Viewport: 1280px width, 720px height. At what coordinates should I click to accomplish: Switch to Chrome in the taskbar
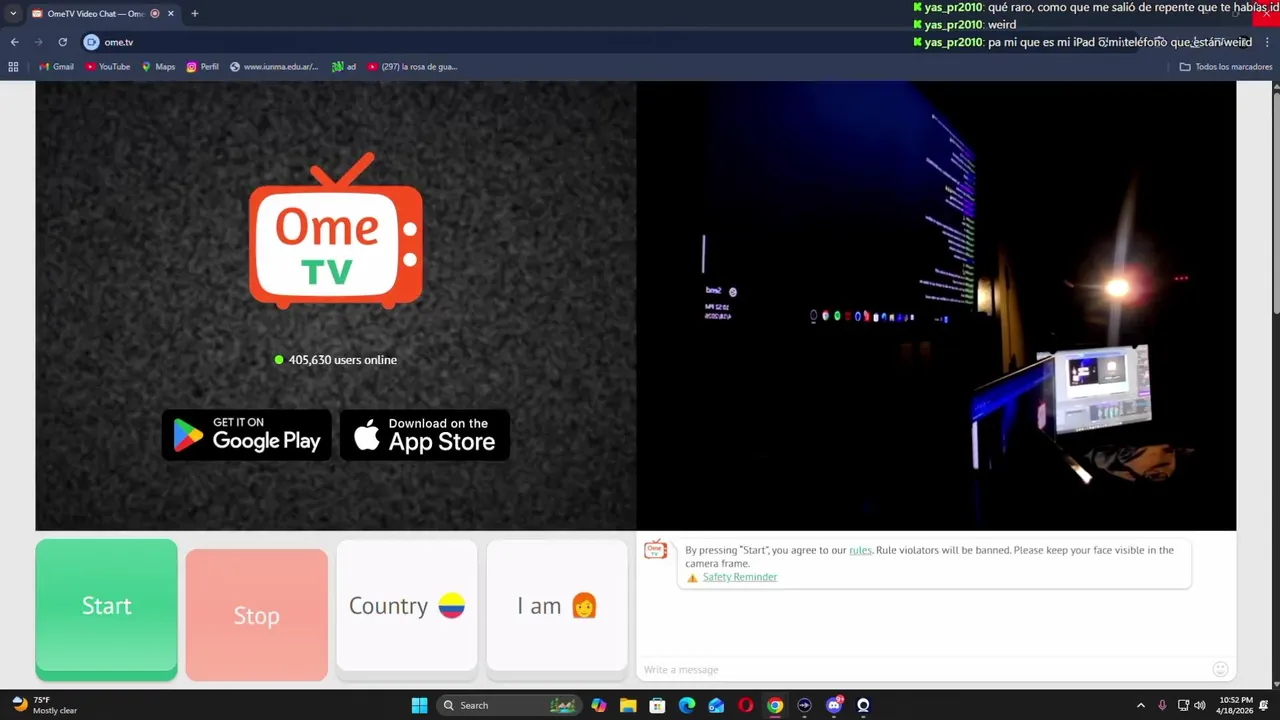point(775,705)
